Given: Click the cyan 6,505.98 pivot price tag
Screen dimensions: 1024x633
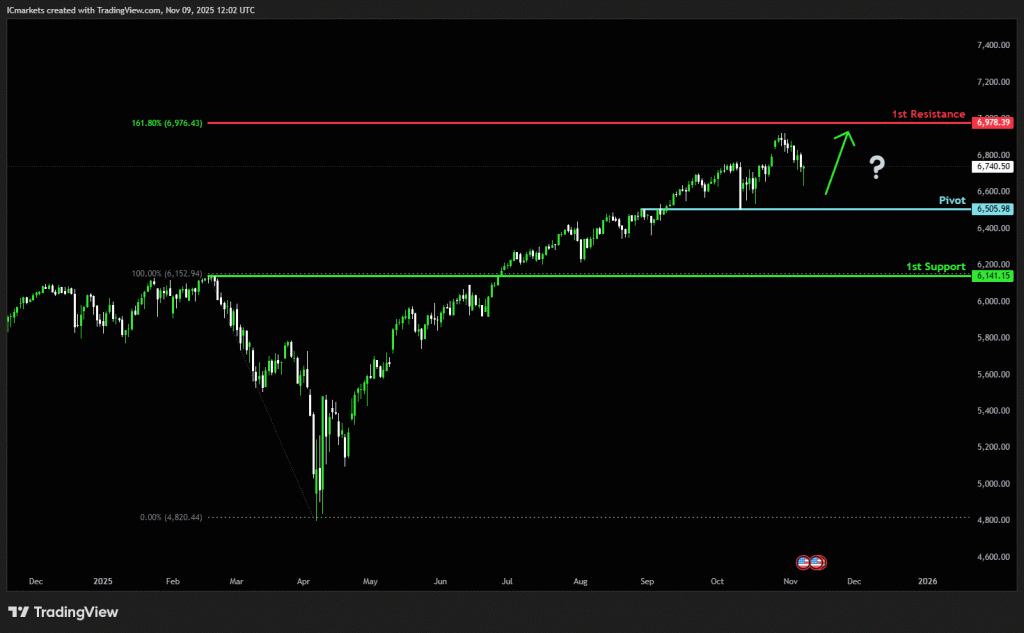Looking at the screenshot, I should click(x=992, y=209).
